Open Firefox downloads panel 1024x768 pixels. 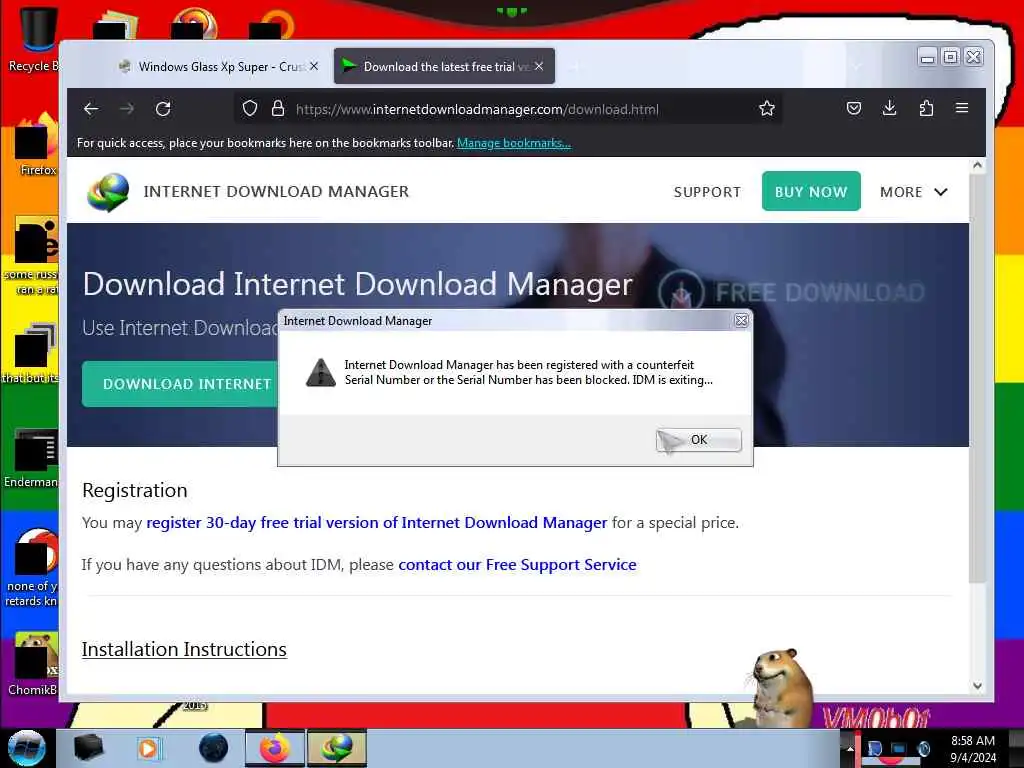click(889, 108)
